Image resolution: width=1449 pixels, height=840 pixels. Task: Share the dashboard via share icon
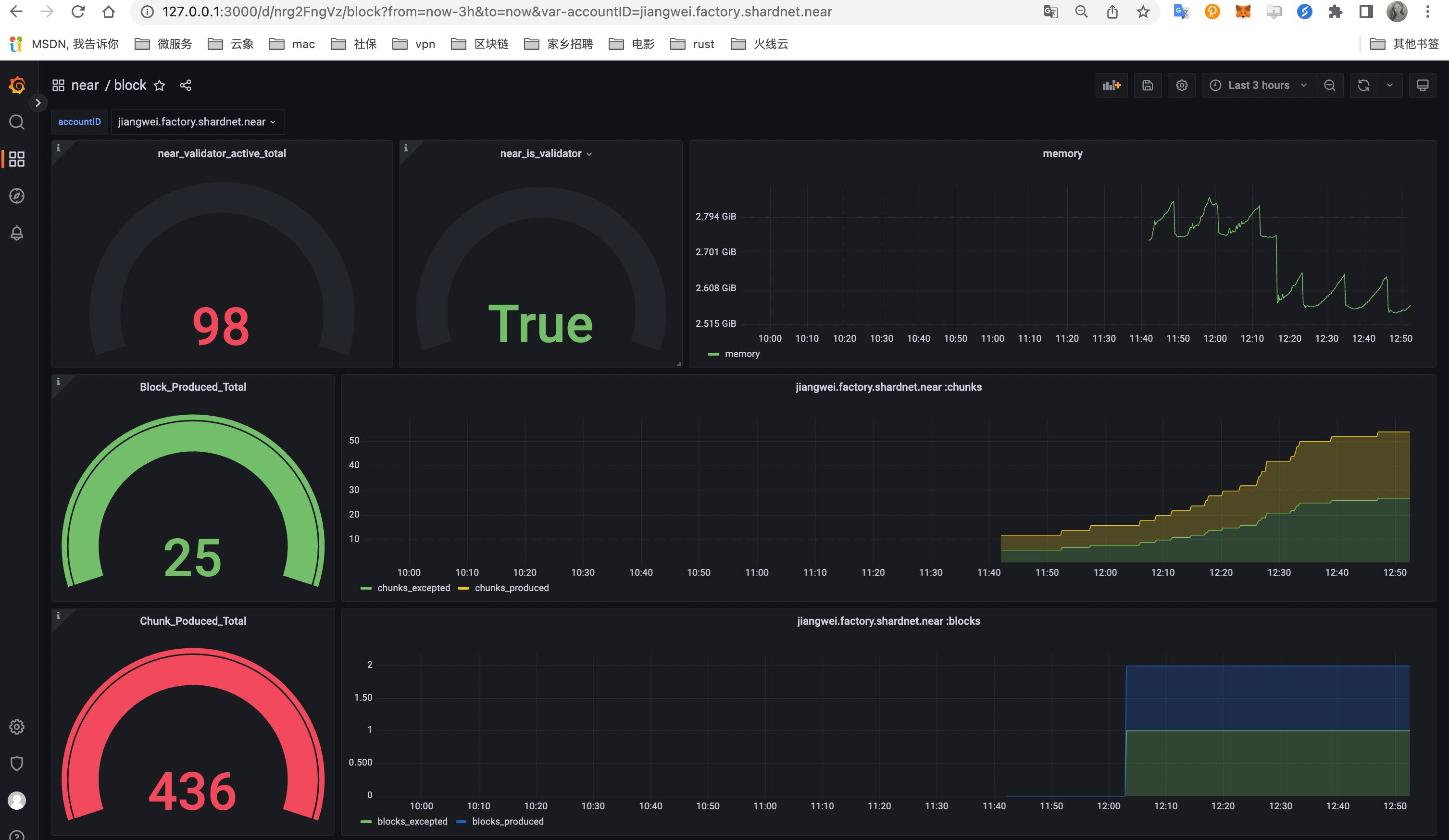(185, 85)
